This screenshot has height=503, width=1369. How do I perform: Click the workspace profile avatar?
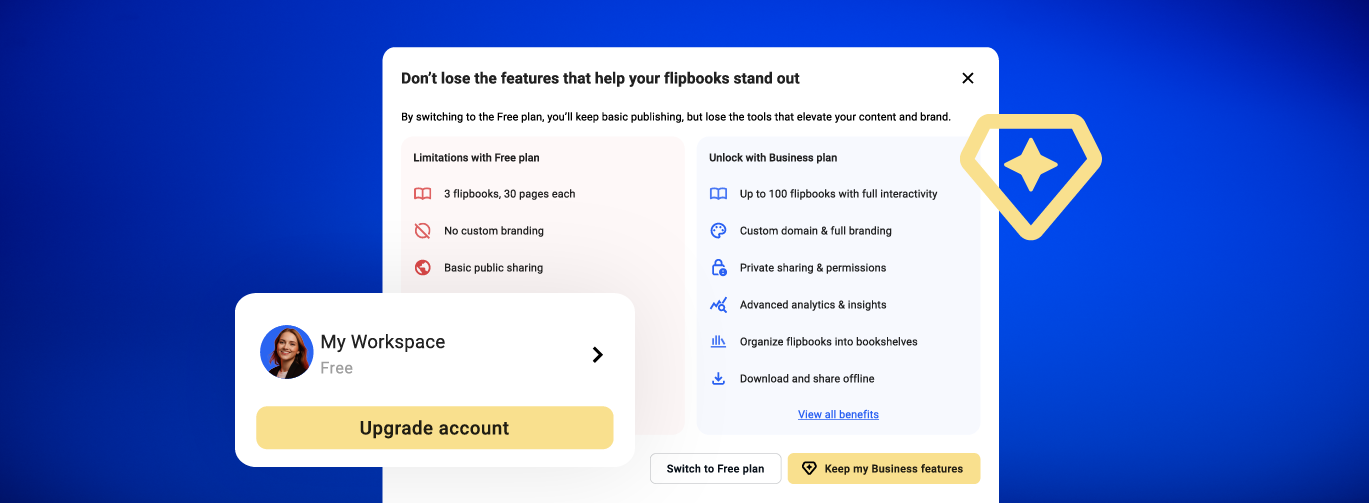click(x=286, y=352)
